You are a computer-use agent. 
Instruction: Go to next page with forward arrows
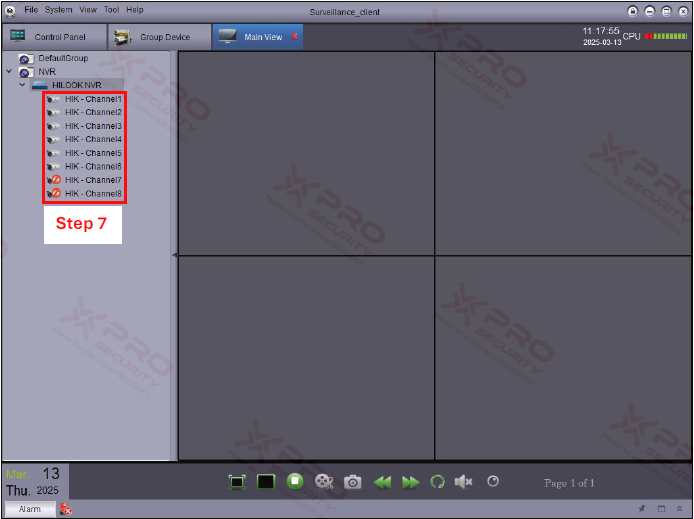(x=411, y=482)
